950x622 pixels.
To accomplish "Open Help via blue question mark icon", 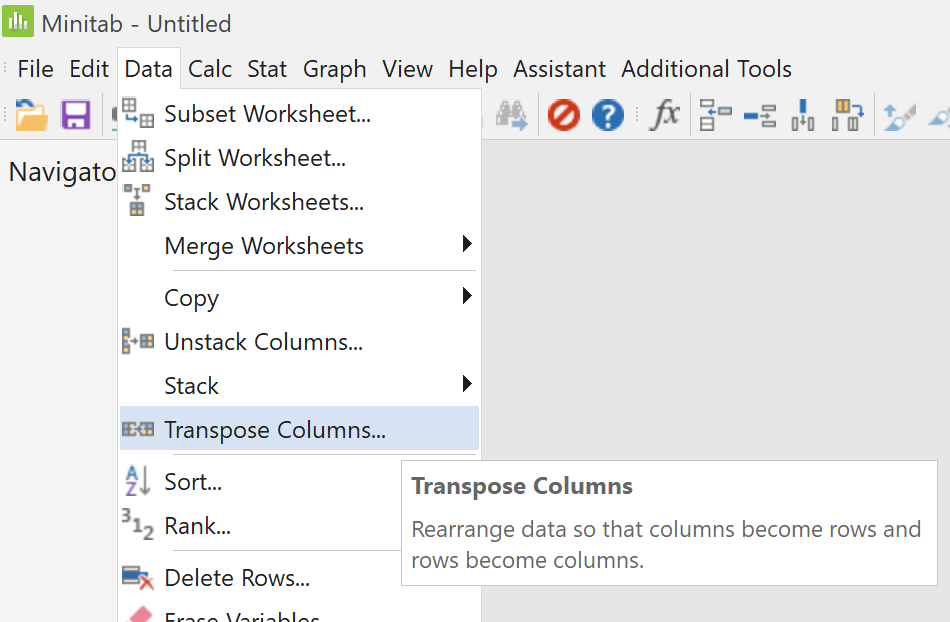I will tap(608, 115).
